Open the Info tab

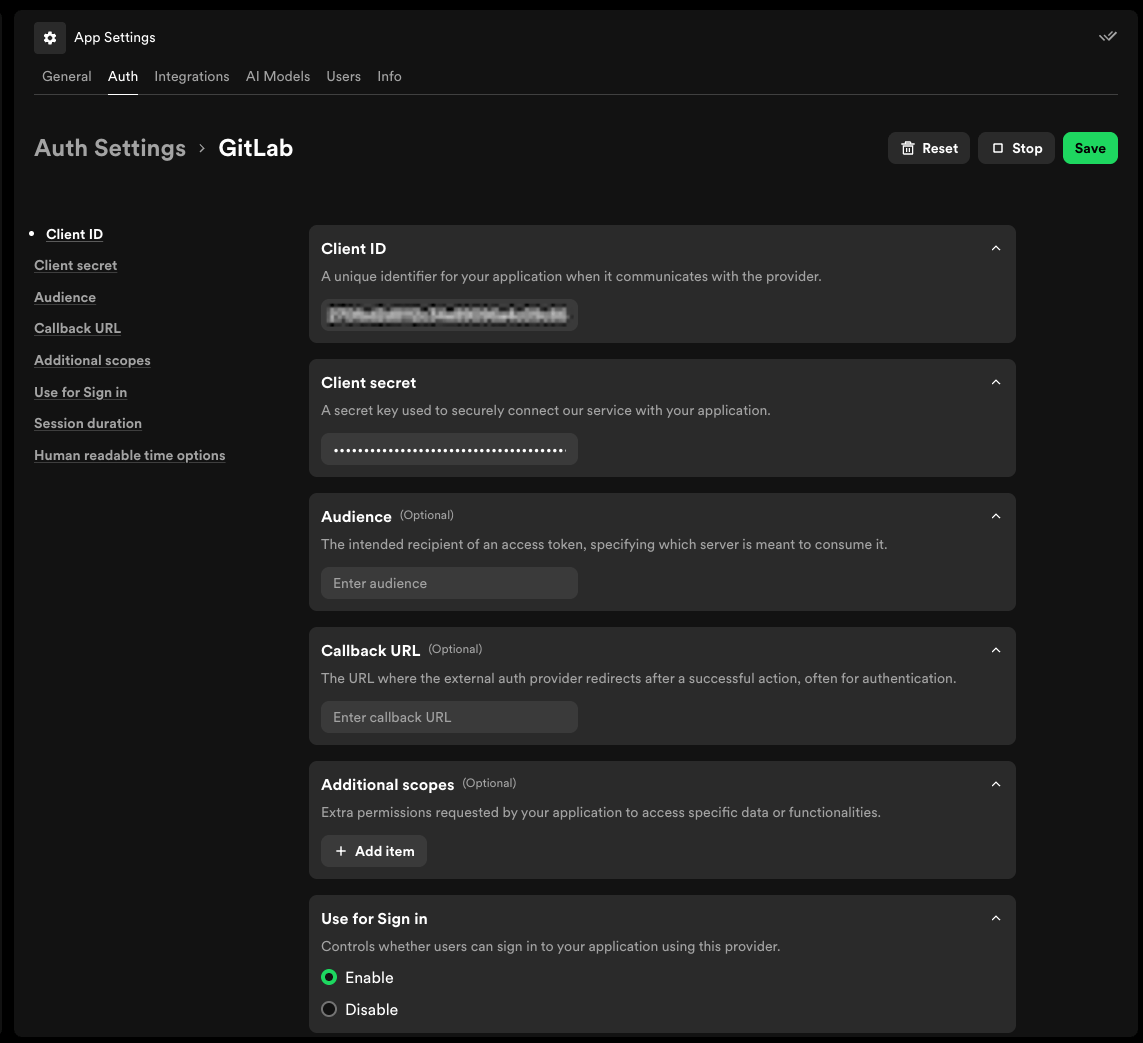click(x=389, y=77)
